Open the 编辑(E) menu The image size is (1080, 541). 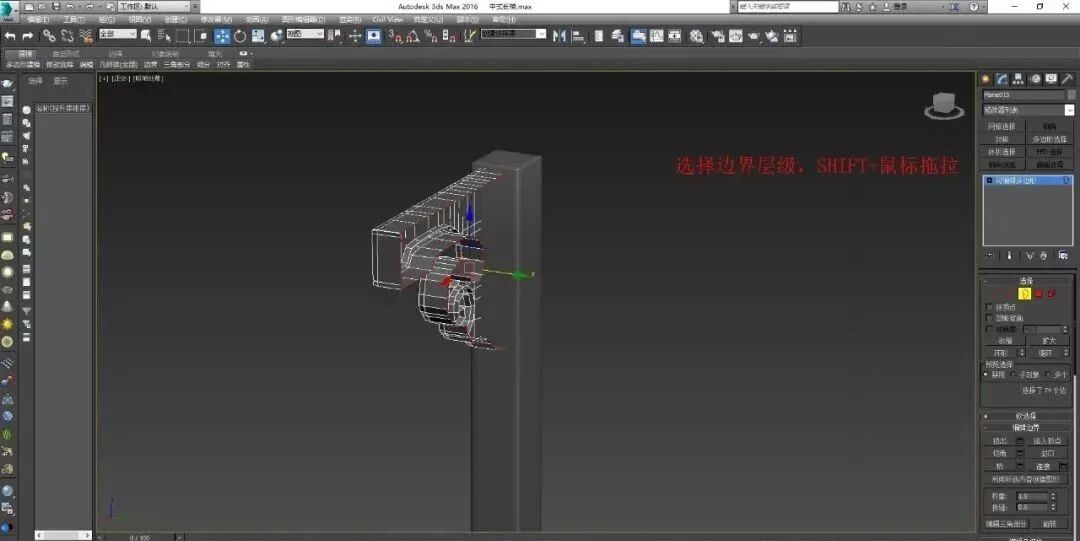point(38,19)
